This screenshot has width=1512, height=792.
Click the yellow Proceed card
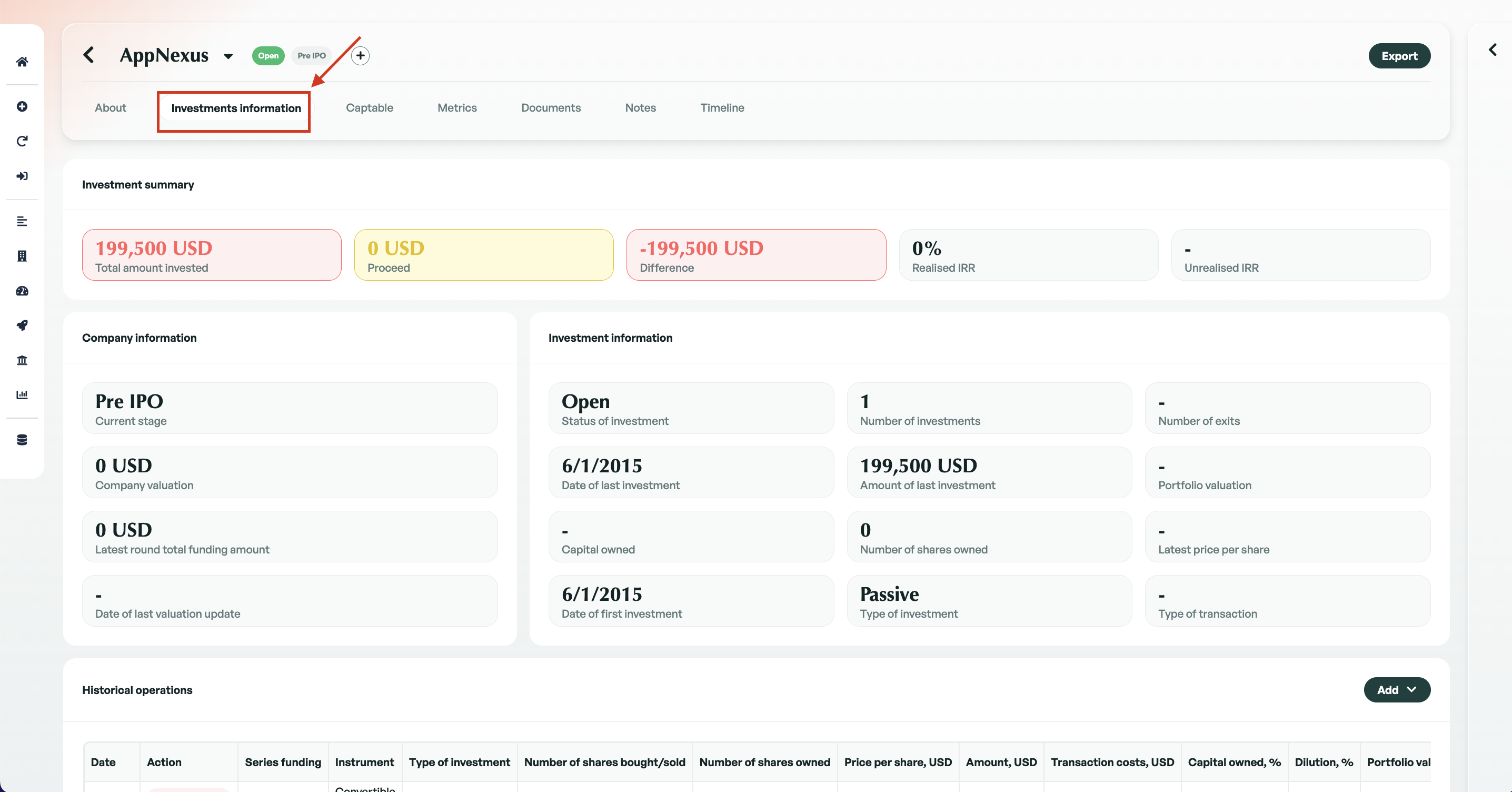click(x=484, y=255)
